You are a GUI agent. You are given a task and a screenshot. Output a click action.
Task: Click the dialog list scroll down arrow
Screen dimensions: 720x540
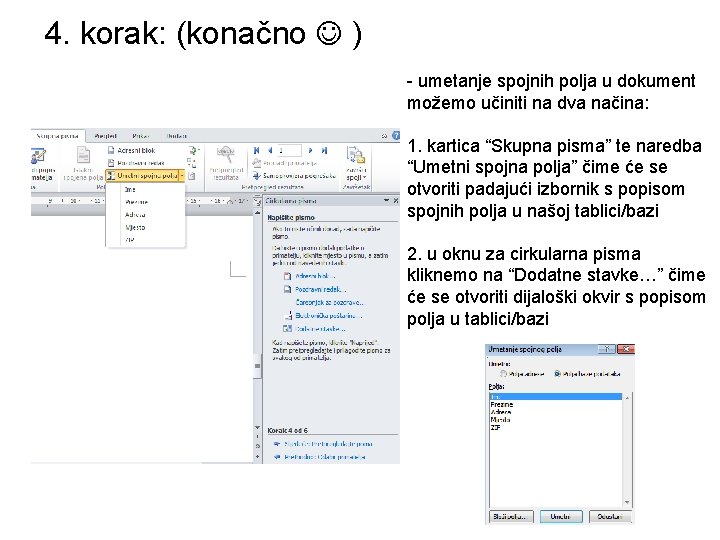(x=627, y=502)
